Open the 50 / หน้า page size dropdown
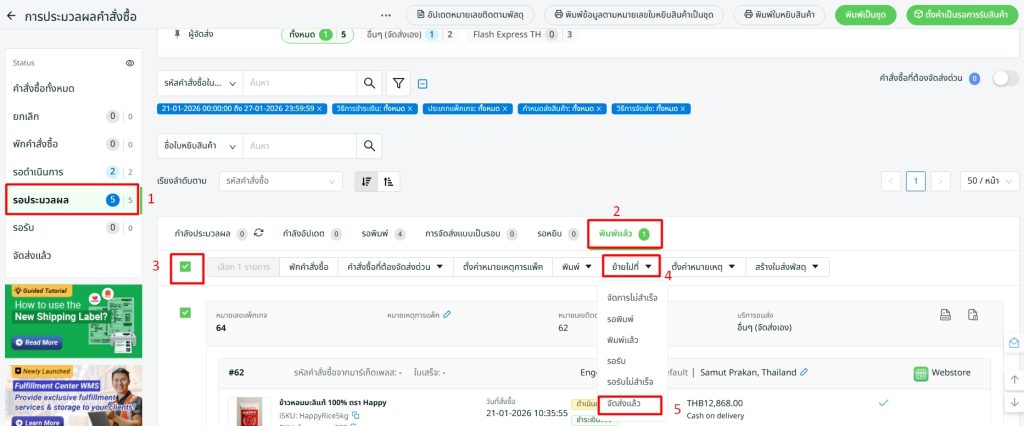Image resolution: width=1024 pixels, height=426 pixels. pyautogui.click(x=984, y=181)
